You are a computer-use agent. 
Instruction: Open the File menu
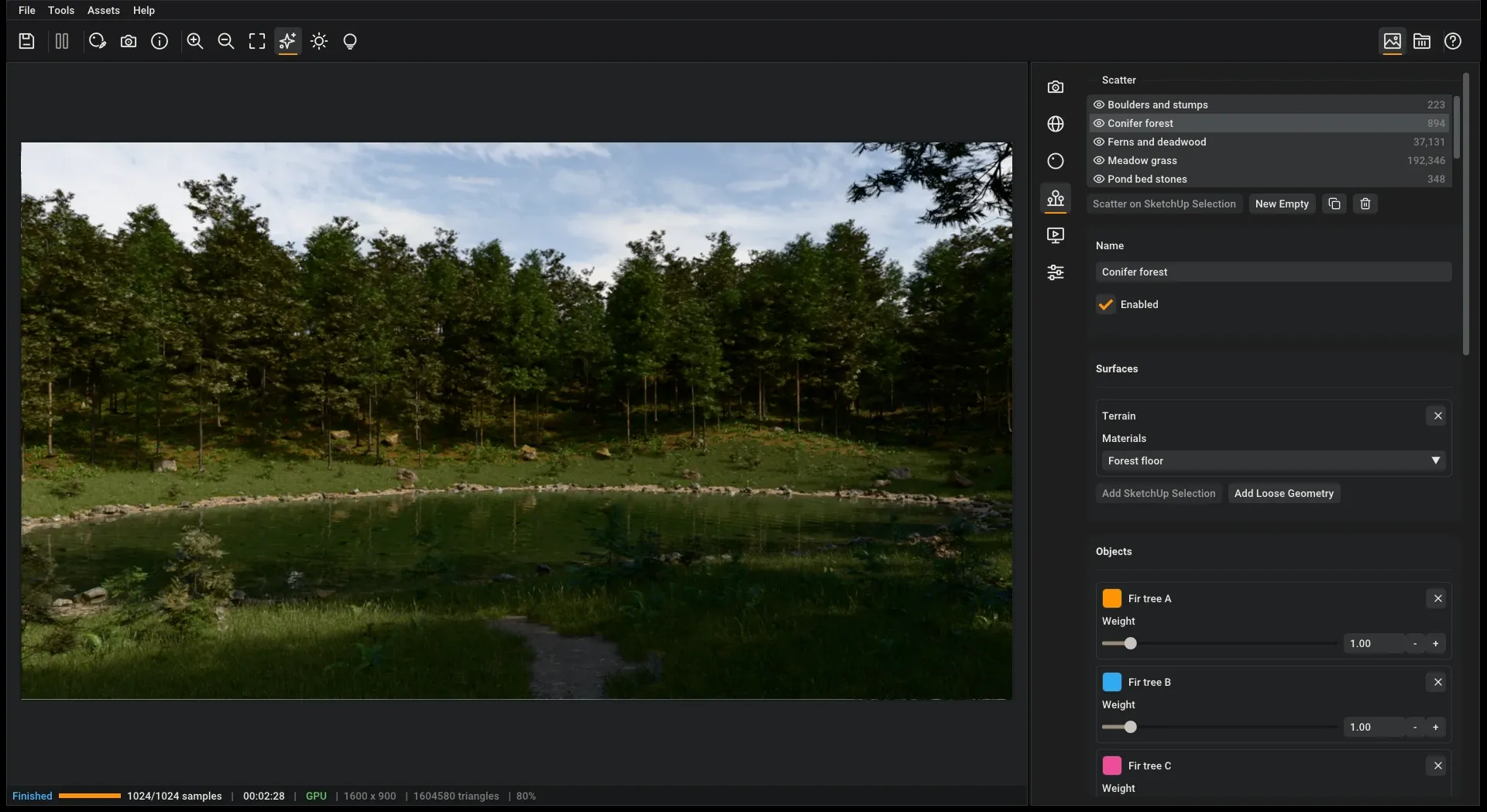pyautogui.click(x=27, y=10)
